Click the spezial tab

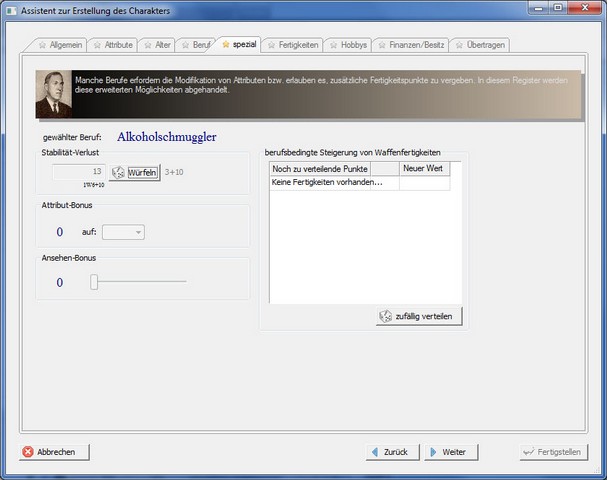coord(239,44)
